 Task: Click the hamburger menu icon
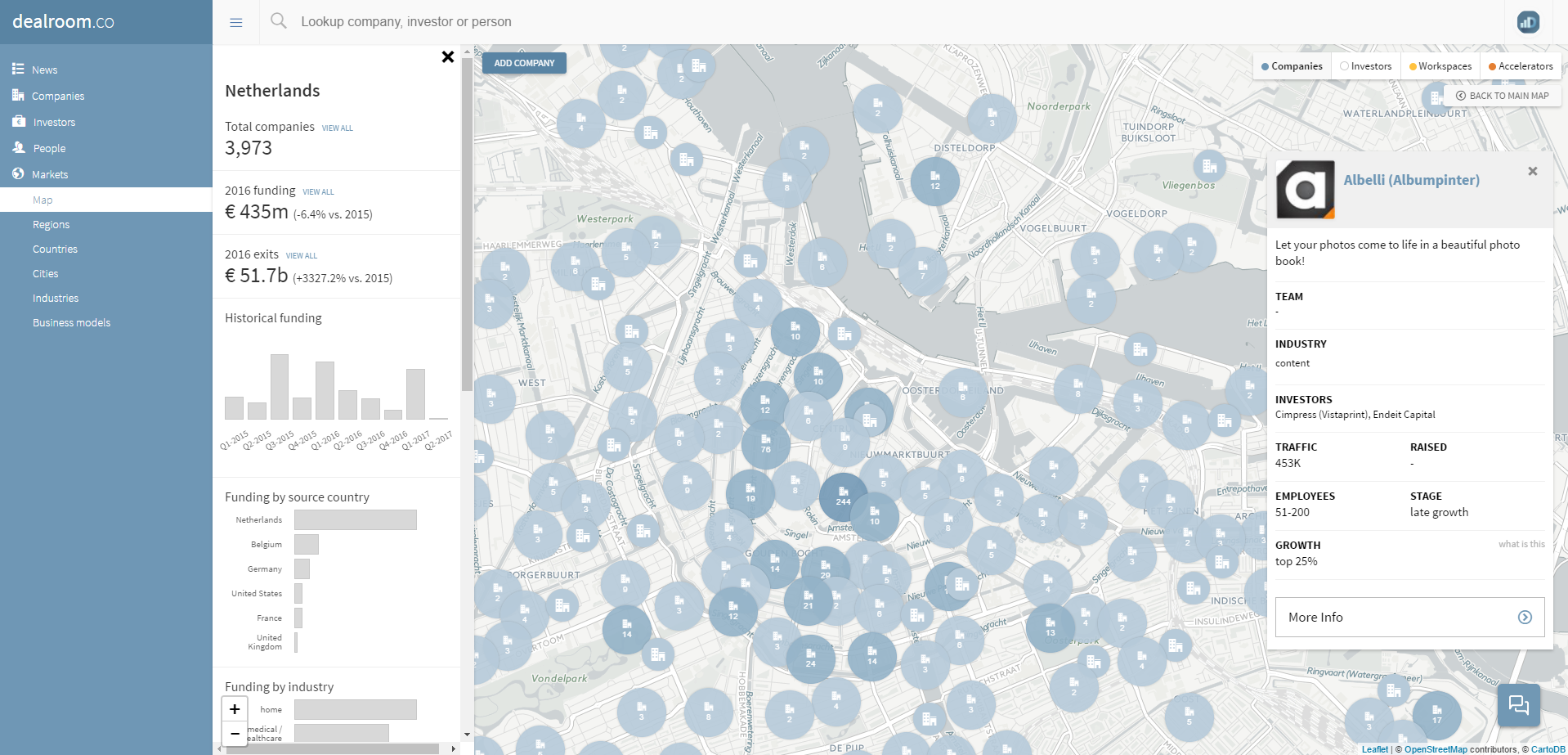click(236, 23)
